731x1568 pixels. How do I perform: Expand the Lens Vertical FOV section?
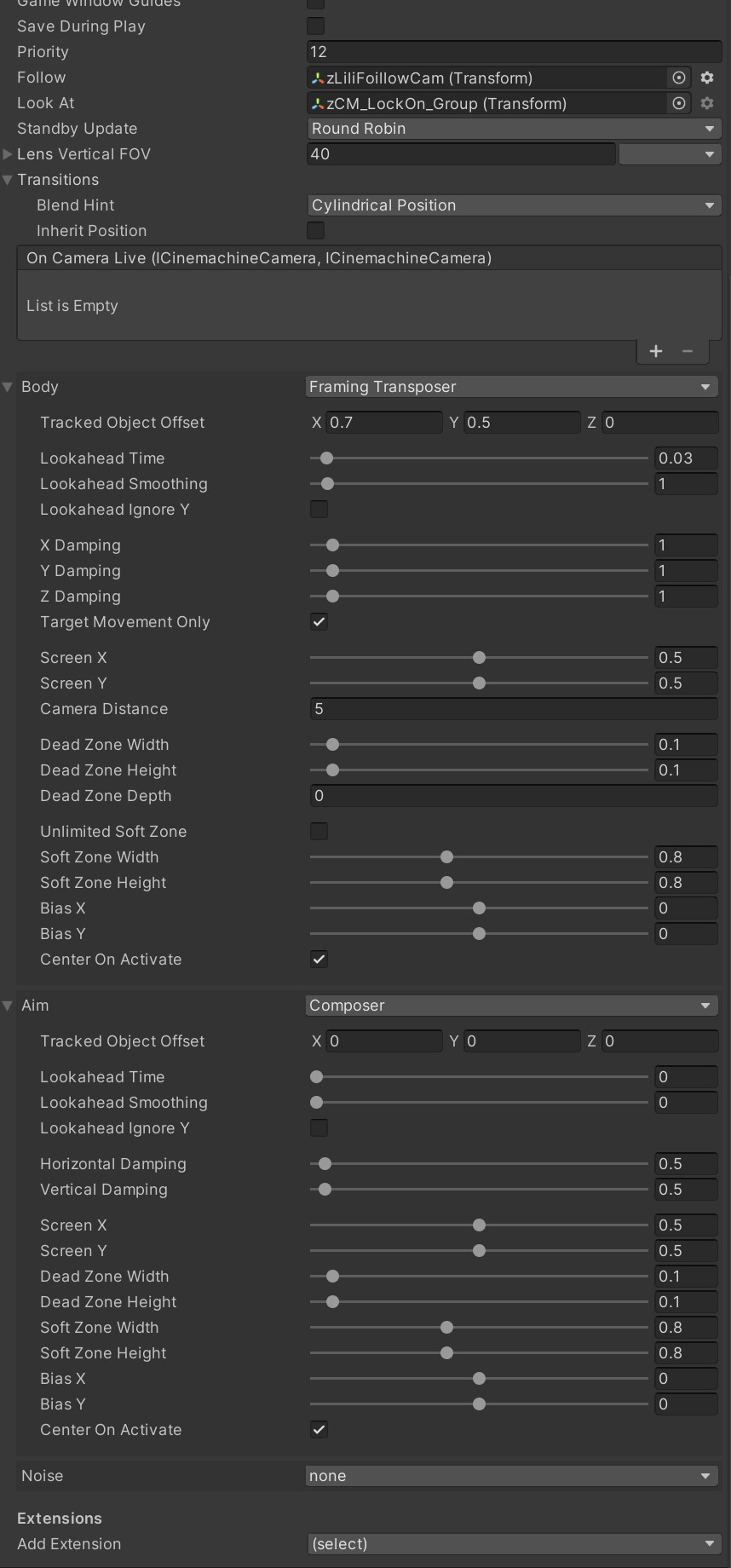click(7, 154)
